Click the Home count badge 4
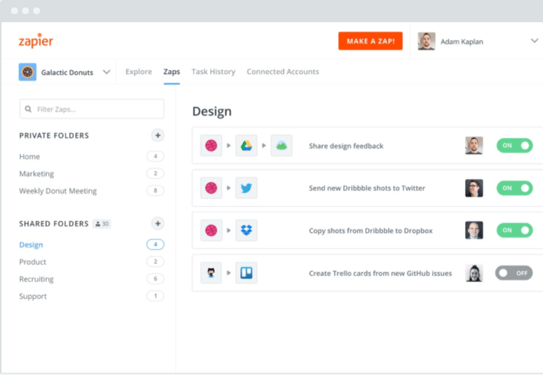The width and height of the screenshot is (543, 375). (x=155, y=156)
